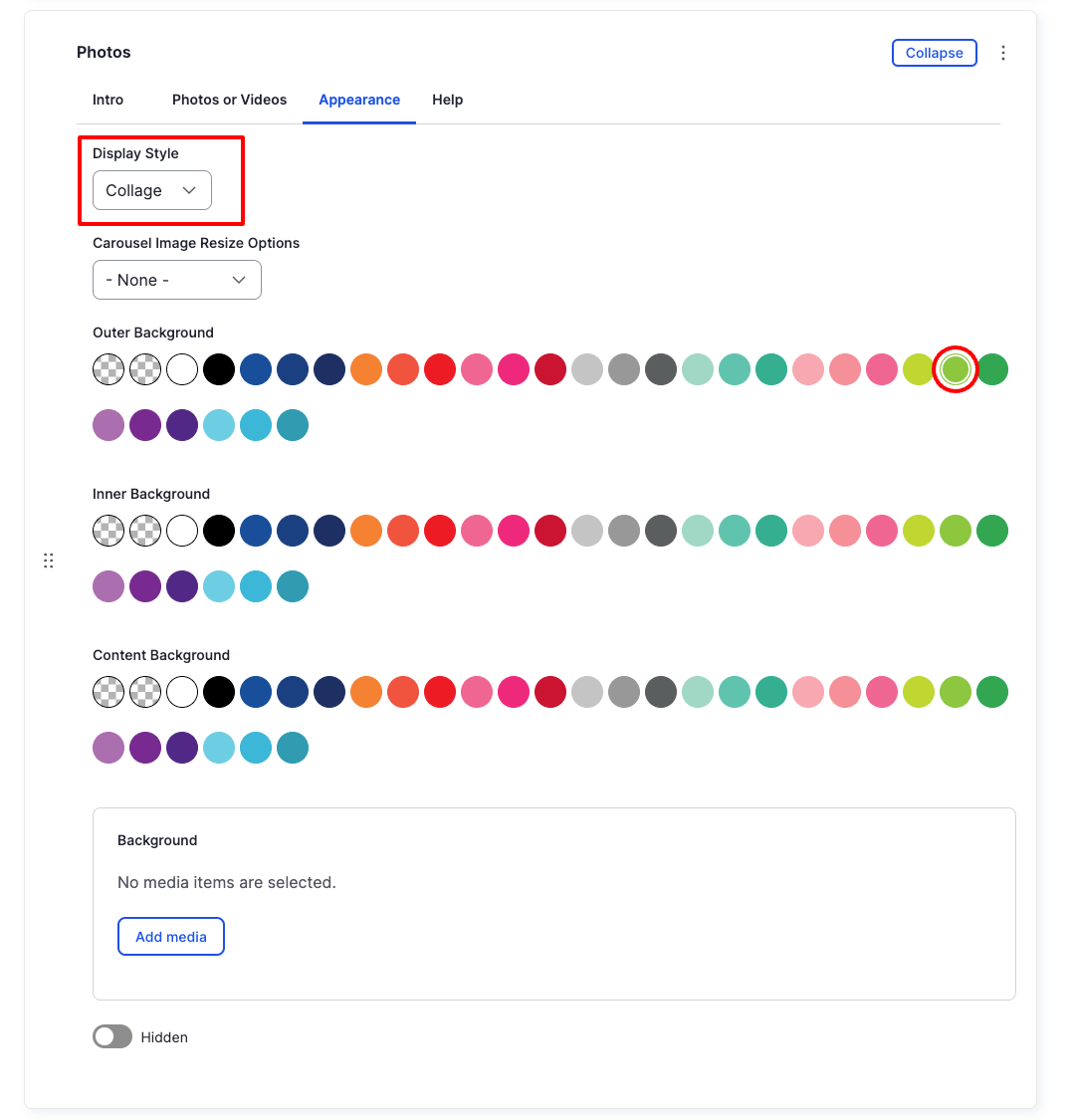The height and width of the screenshot is (1120, 1075).
Task: Expand the Carousel Image Resize Options dropdown
Action: [x=176, y=280]
